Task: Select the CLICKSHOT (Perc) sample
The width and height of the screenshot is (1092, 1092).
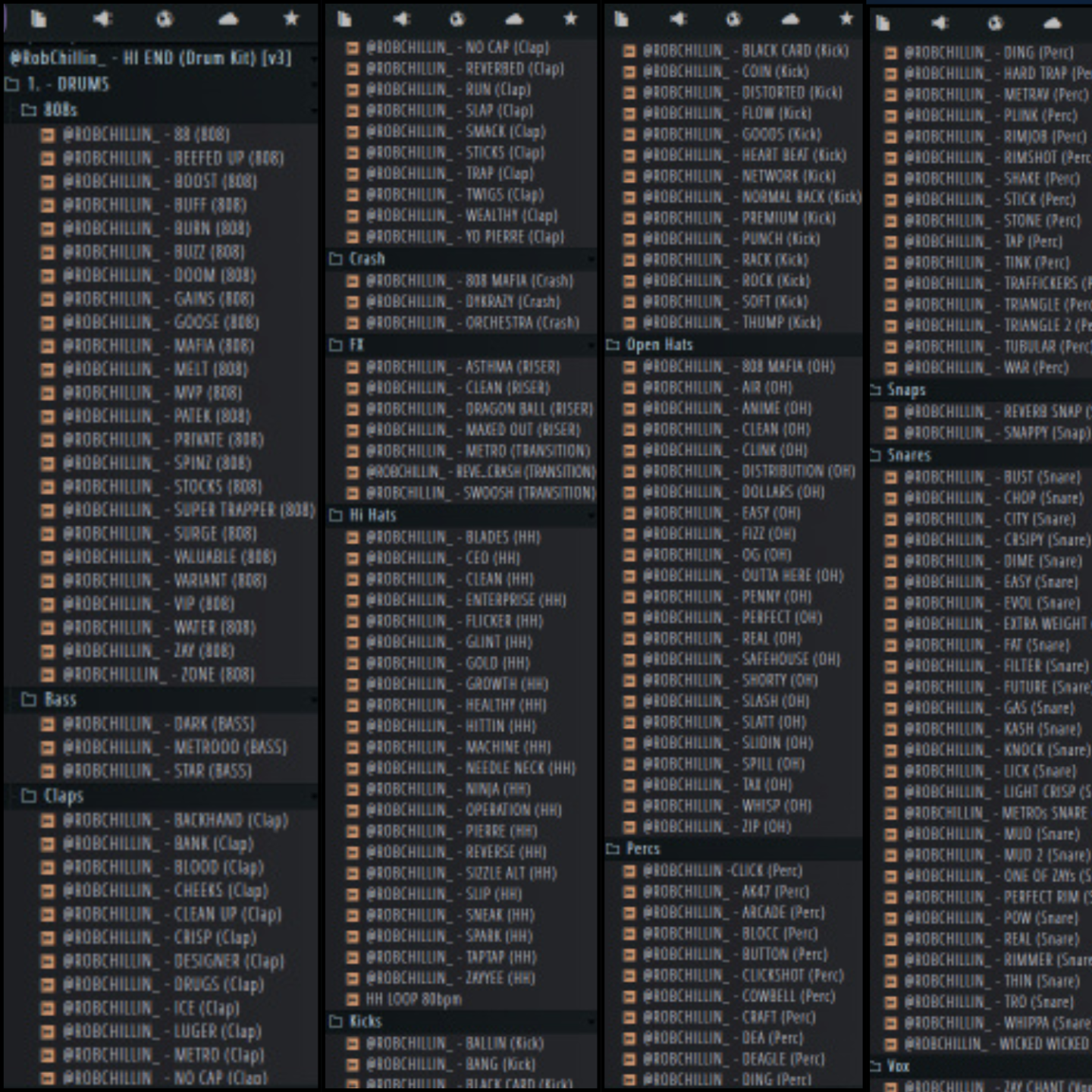Action: tap(743, 975)
